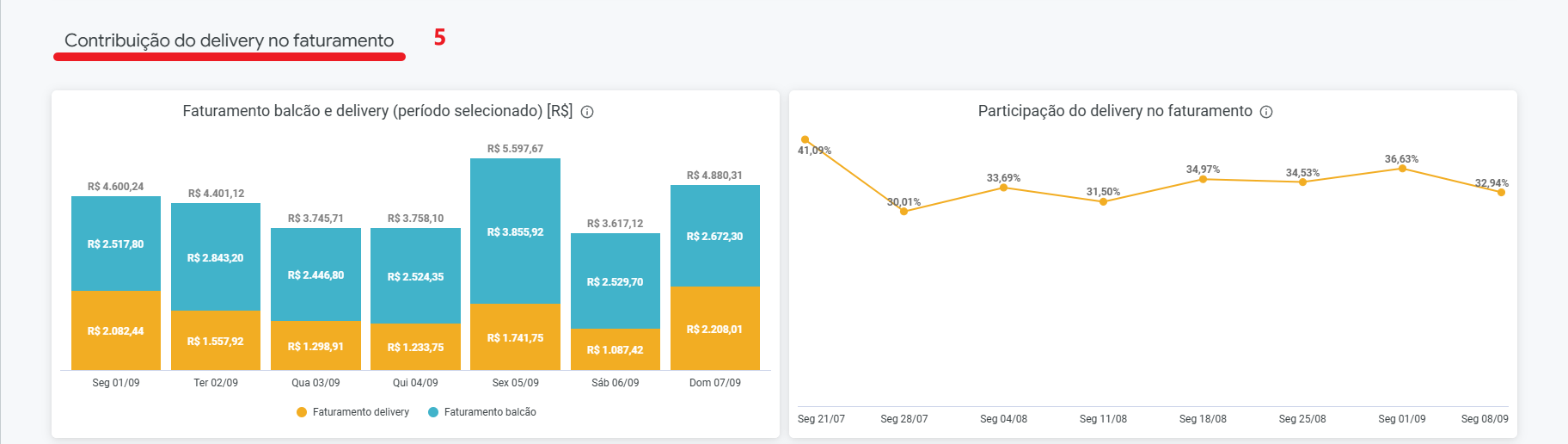Click the 30,01% data point for Seg 28/07
The image size is (1568, 444).
903,212
